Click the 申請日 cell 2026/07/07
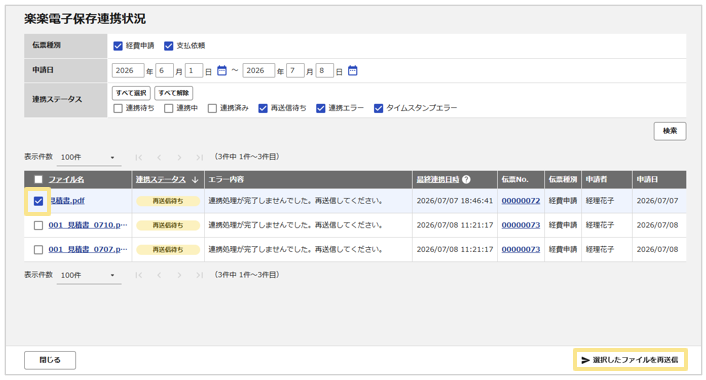The height and width of the screenshot is (380, 706). (657, 201)
